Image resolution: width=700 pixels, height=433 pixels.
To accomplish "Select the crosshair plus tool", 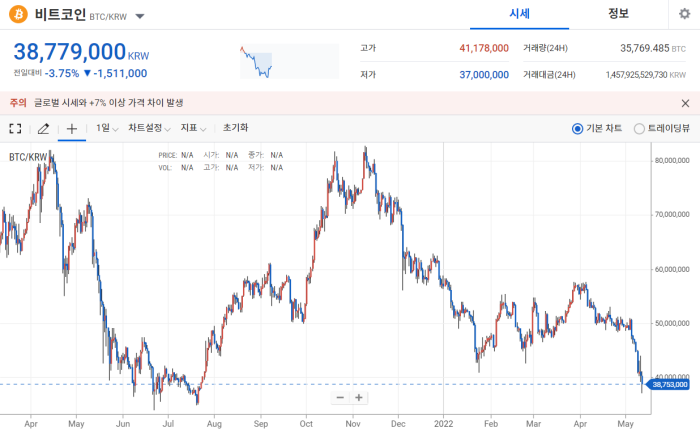I will [72, 129].
